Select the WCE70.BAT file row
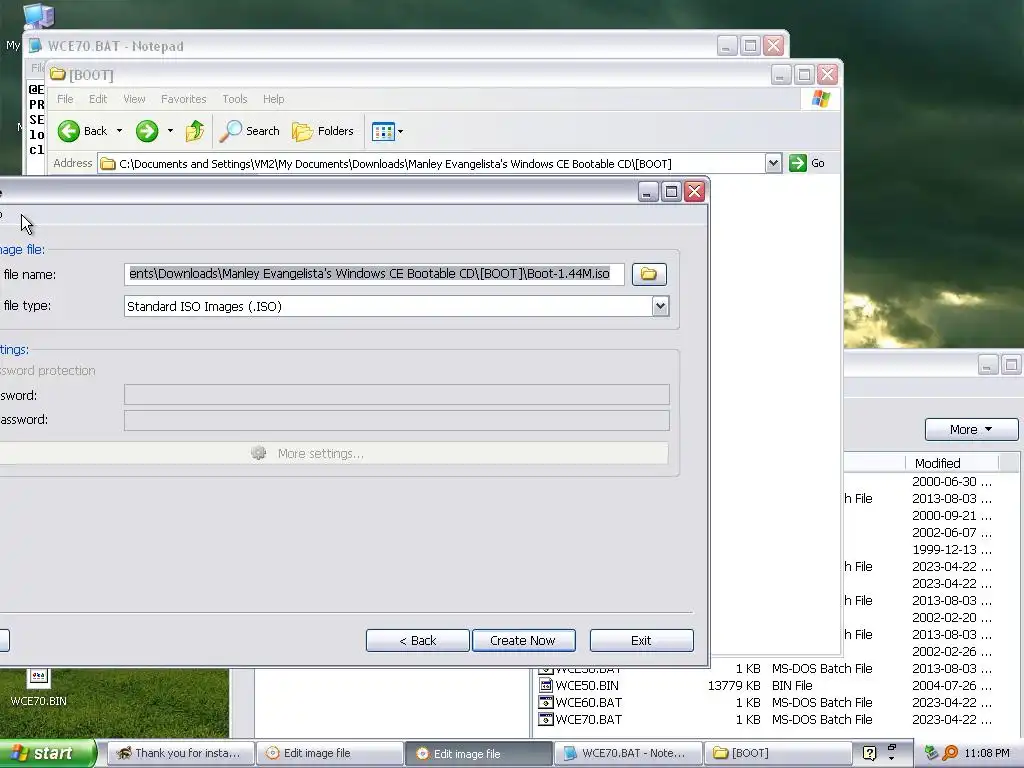 click(x=766, y=720)
